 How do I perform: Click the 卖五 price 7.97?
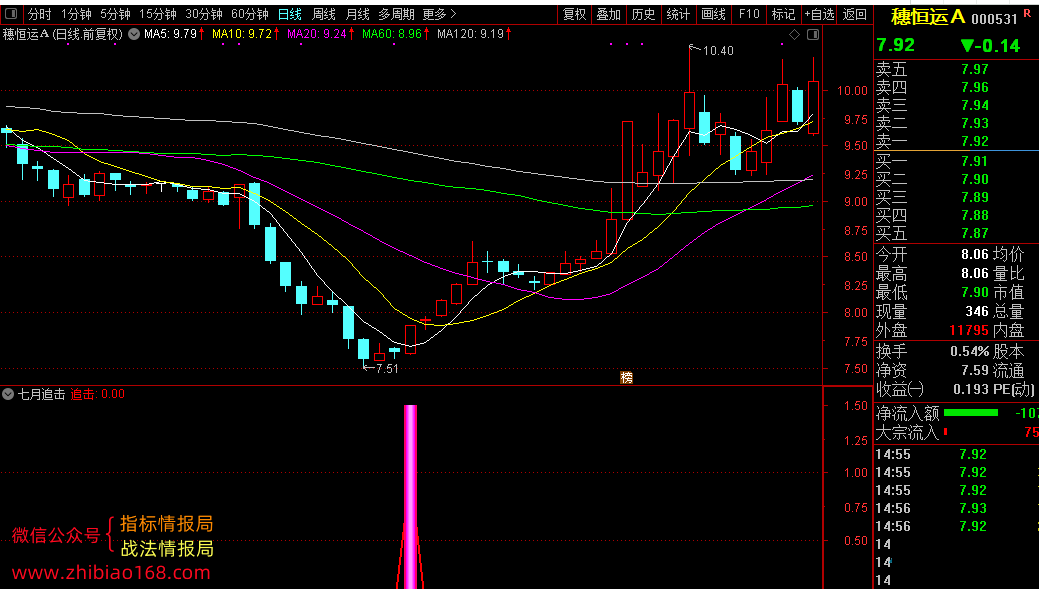tap(975, 70)
